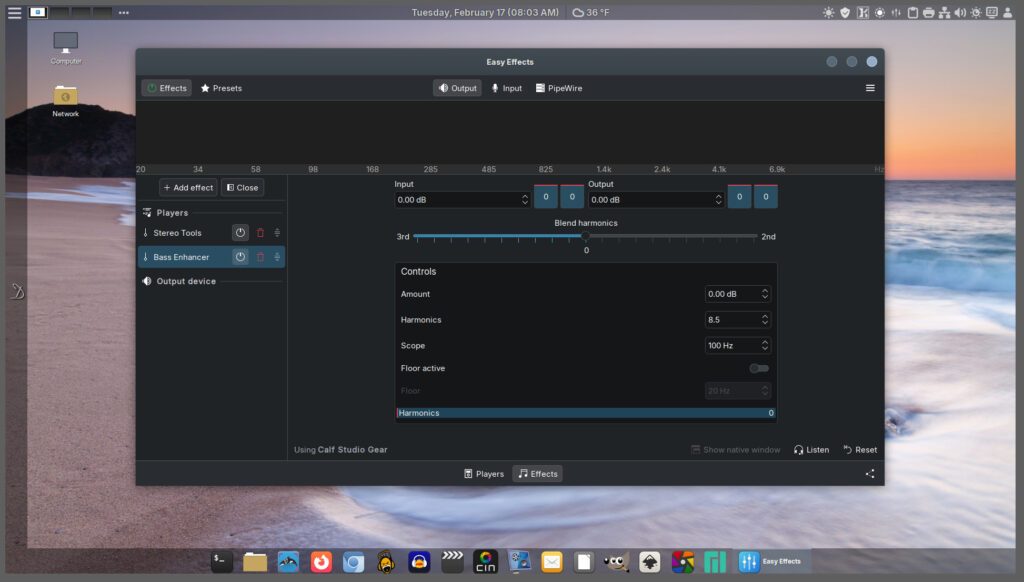The height and width of the screenshot is (582, 1024).
Task: Click the Add effect button
Action: [x=188, y=187]
